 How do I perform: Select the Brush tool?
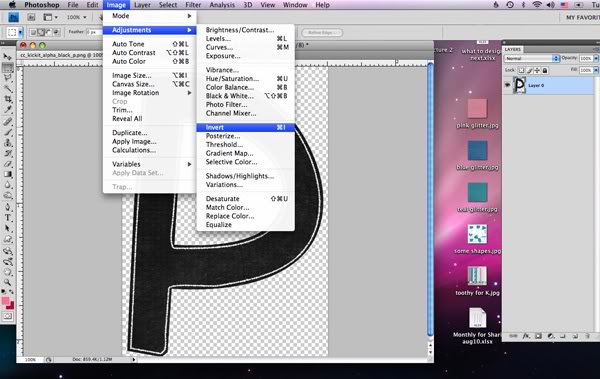coord(8,132)
